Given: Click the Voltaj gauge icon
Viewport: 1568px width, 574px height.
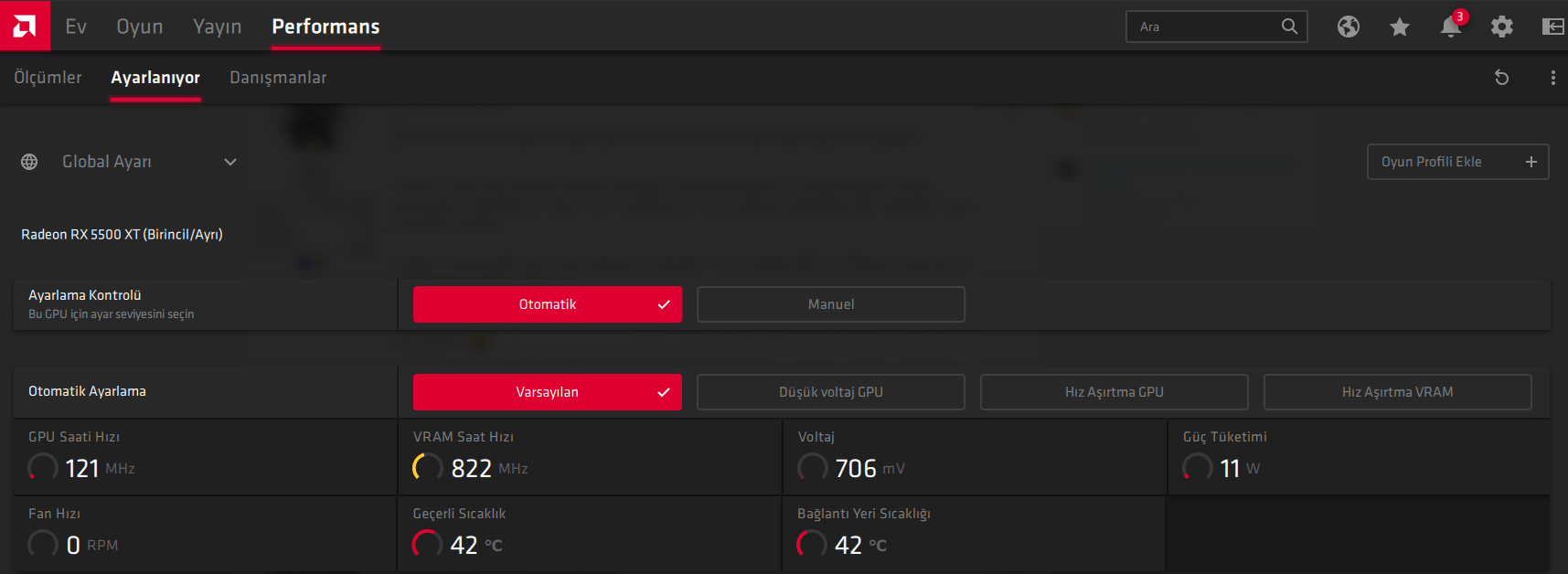Looking at the screenshot, I should point(813,468).
